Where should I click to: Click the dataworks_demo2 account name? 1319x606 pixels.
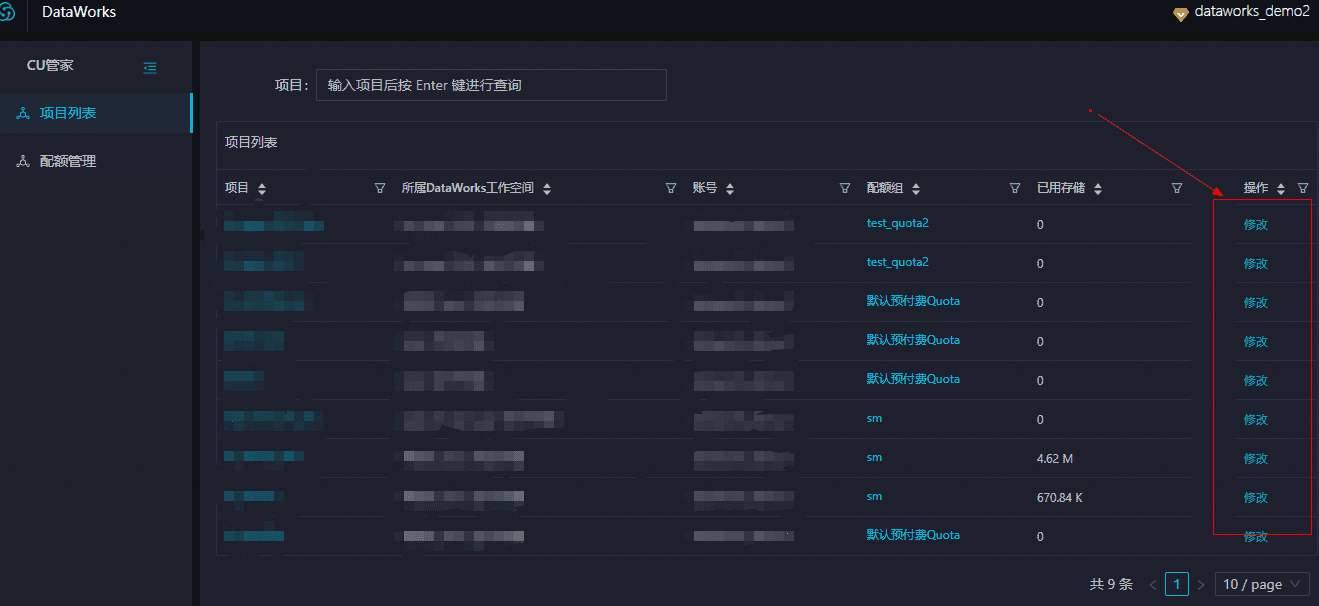1252,12
